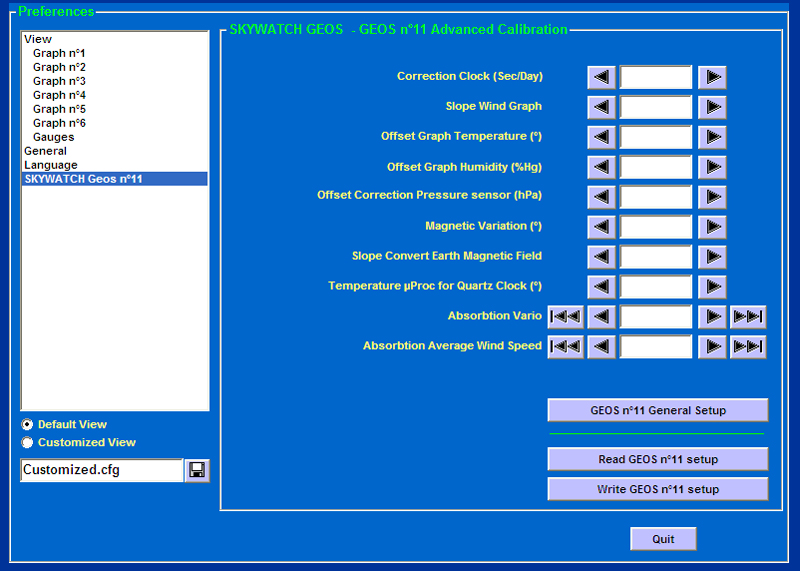
Task: Decrease Absorbtion Vario one step
Action: pyautogui.click(x=602, y=317)
